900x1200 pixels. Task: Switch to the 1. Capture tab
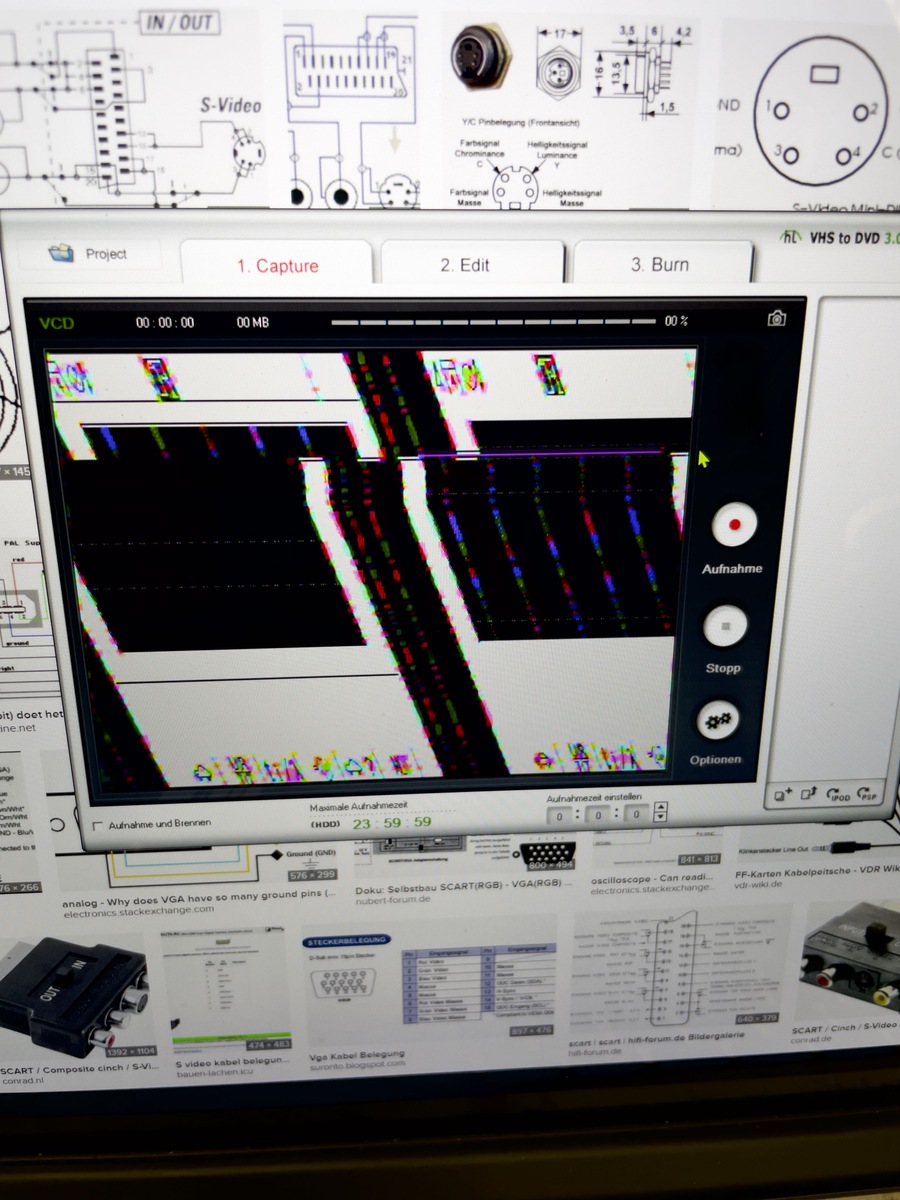coord(277,264)
